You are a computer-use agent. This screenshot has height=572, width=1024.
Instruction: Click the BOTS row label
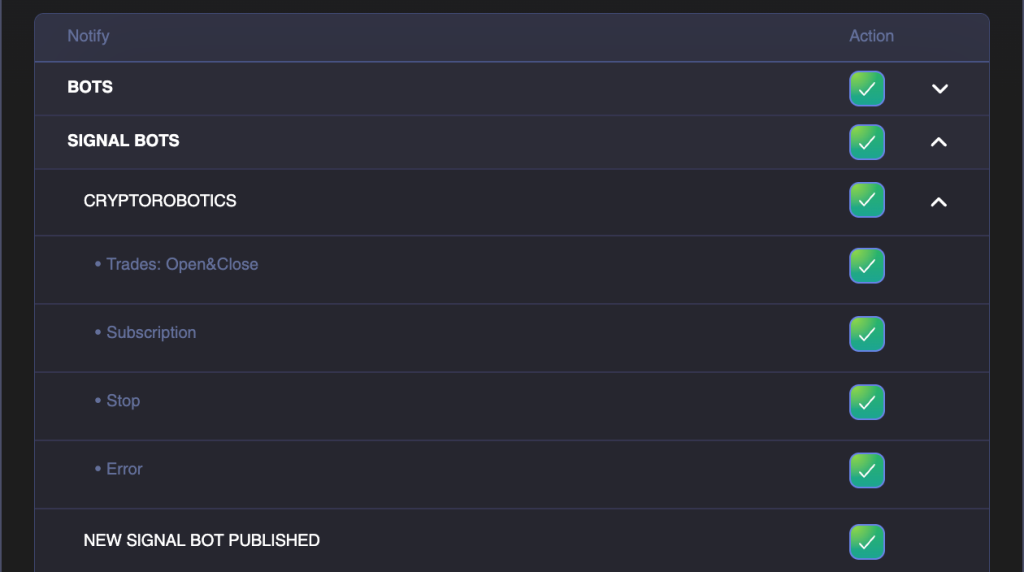coord(90,87)
